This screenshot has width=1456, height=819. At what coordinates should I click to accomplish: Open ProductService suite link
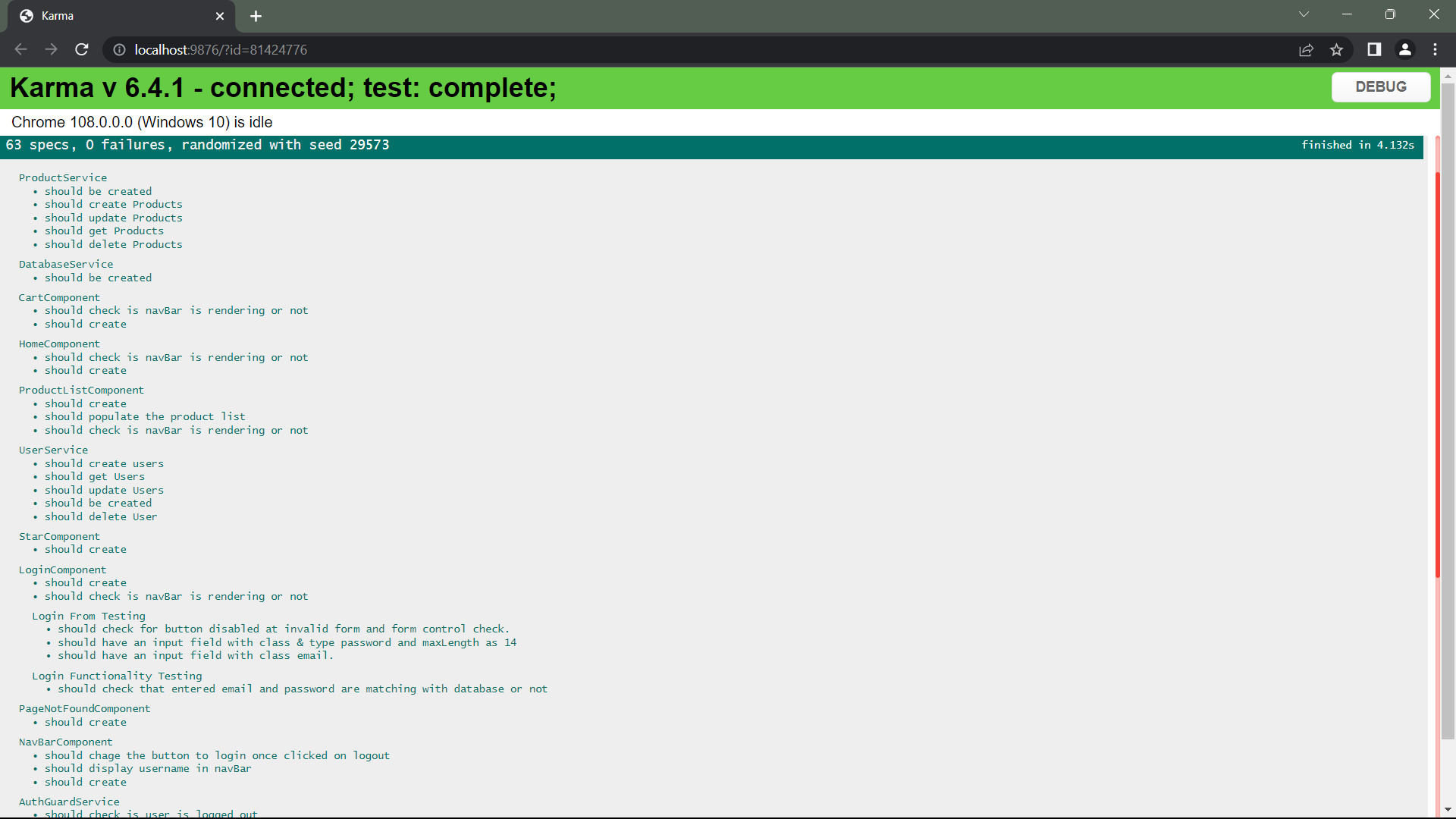pos(63,177)
